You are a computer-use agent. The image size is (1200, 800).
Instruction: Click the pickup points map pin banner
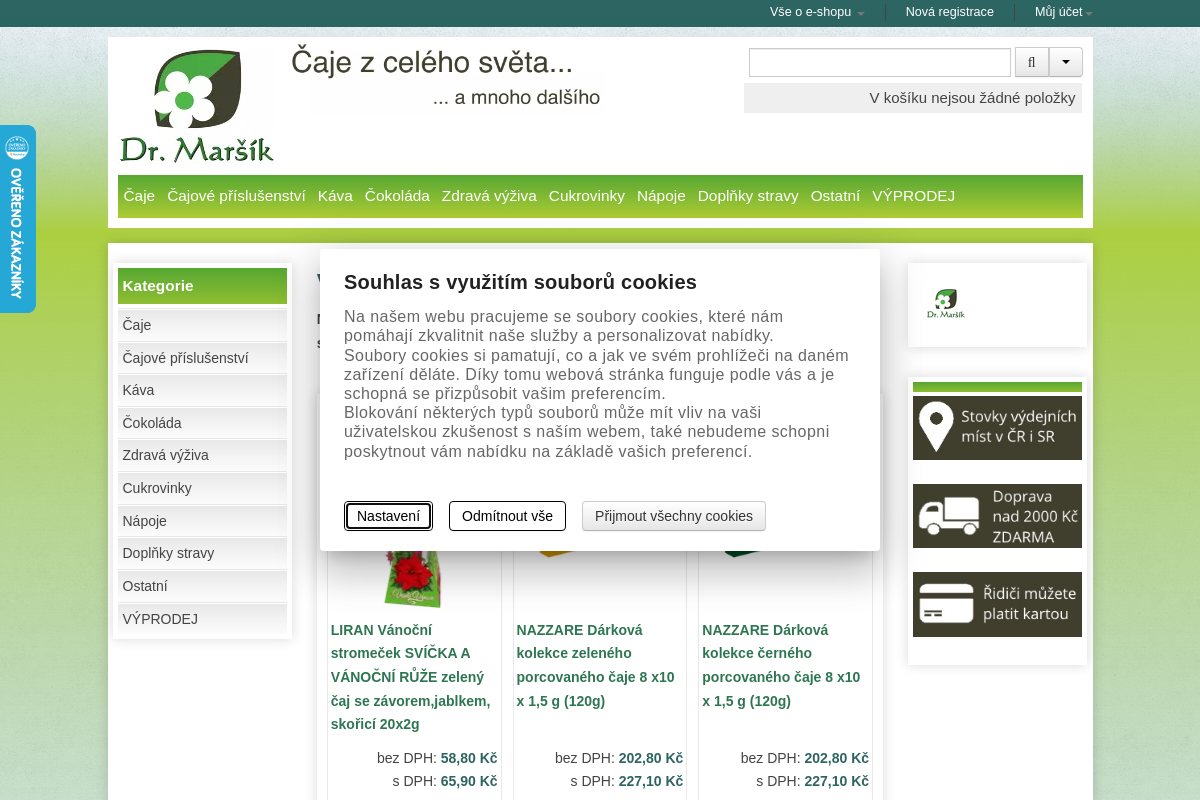coord(997,428)
